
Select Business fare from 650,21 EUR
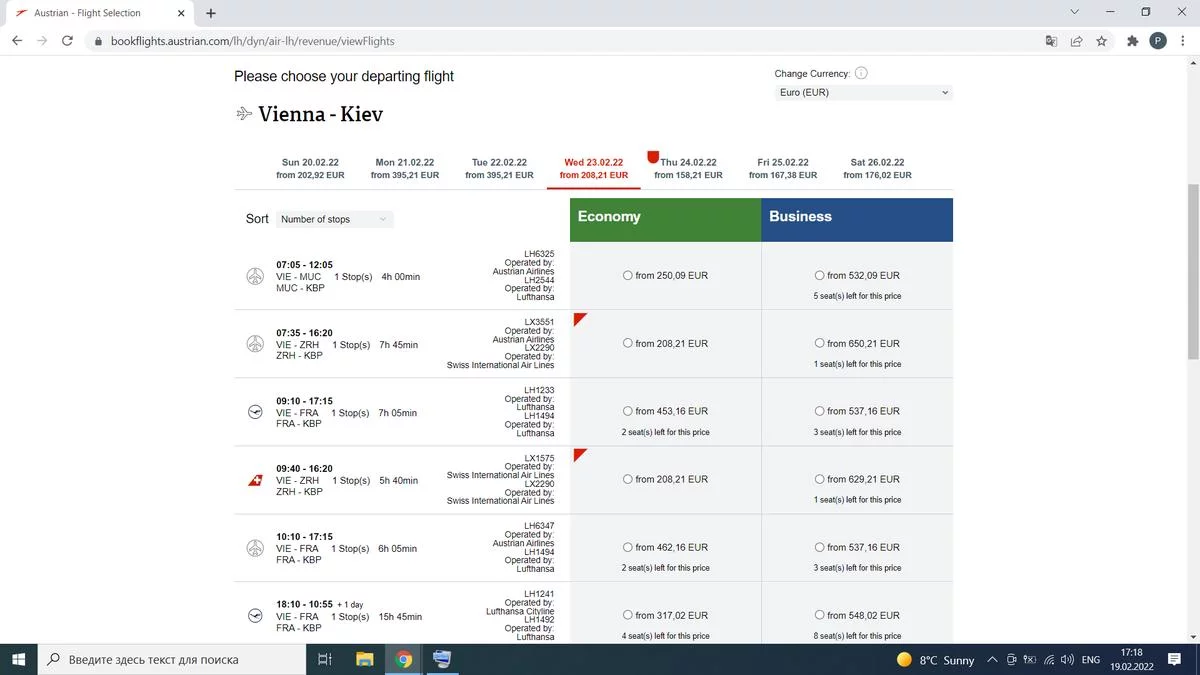point(819,343)
